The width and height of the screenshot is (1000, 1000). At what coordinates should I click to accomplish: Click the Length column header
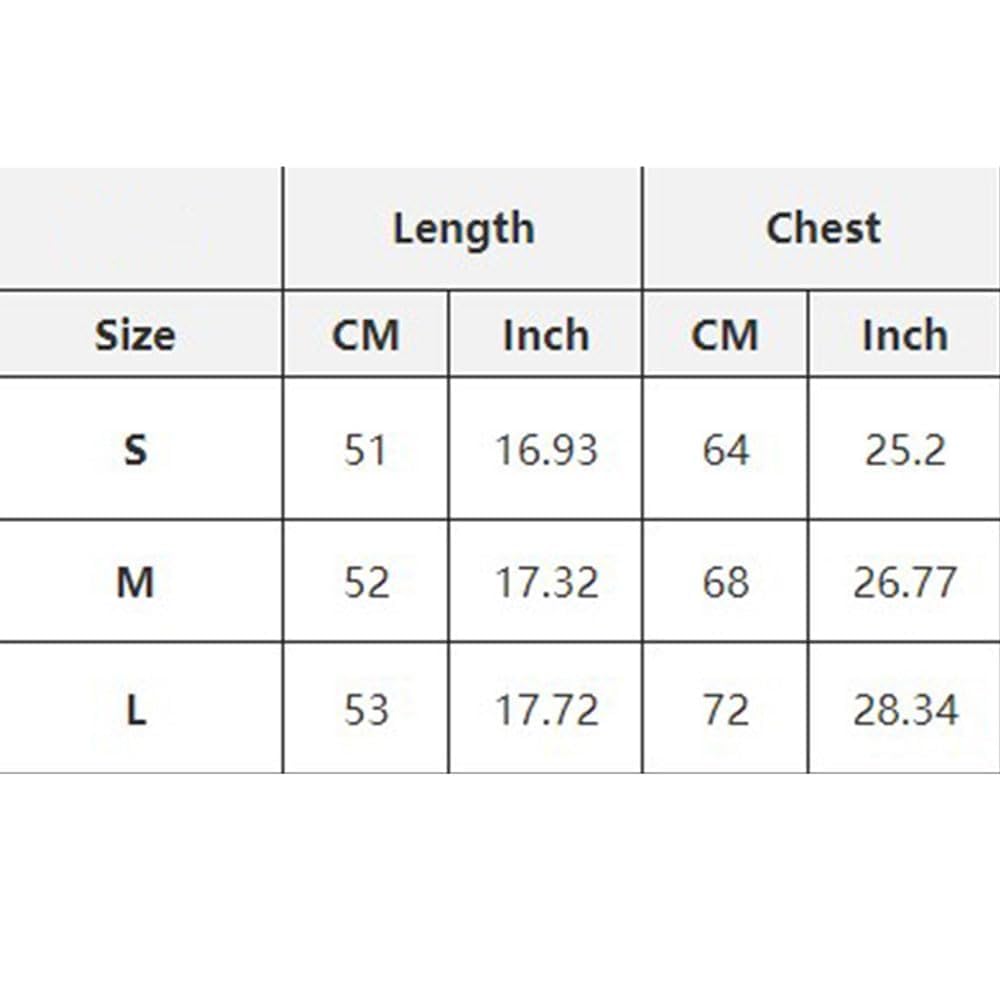(x=463, y=228)
